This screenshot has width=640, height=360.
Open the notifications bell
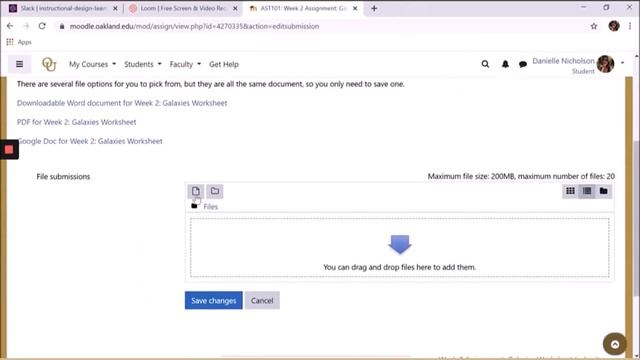[x=505, y=64]
